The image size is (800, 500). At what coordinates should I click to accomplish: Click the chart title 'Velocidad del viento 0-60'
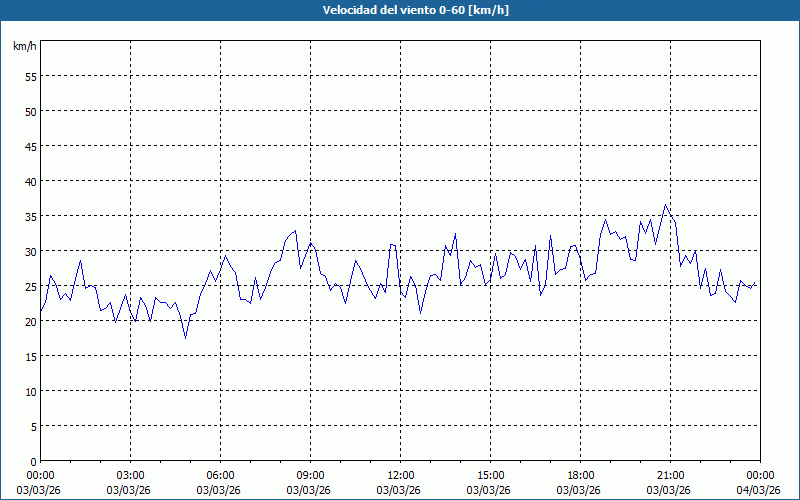(399, 10)
